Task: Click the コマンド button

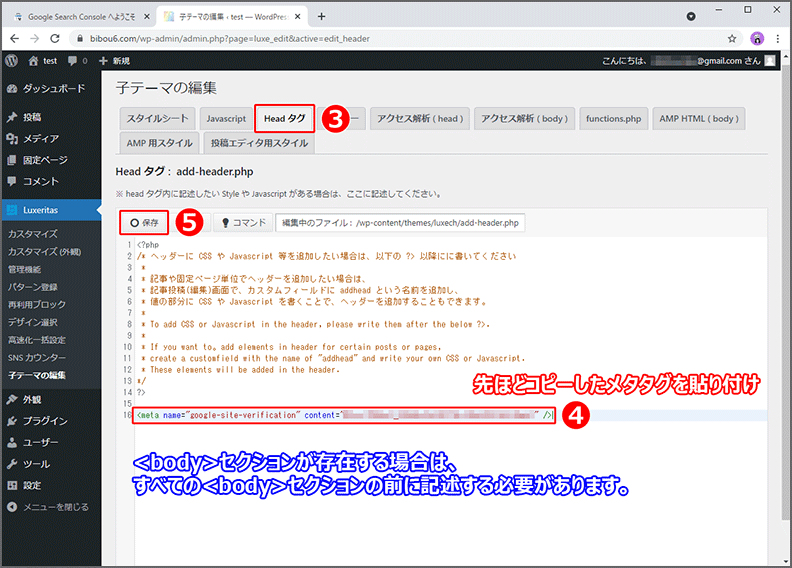Action: (243, 223)
